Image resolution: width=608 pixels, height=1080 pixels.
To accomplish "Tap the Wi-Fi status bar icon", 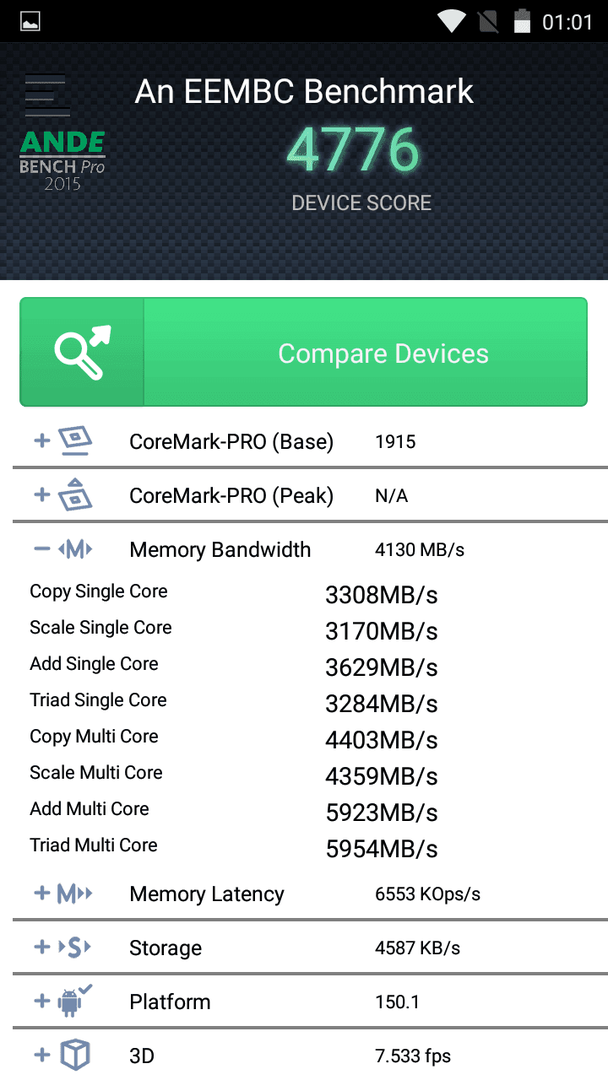I will [x=452, y=21].
